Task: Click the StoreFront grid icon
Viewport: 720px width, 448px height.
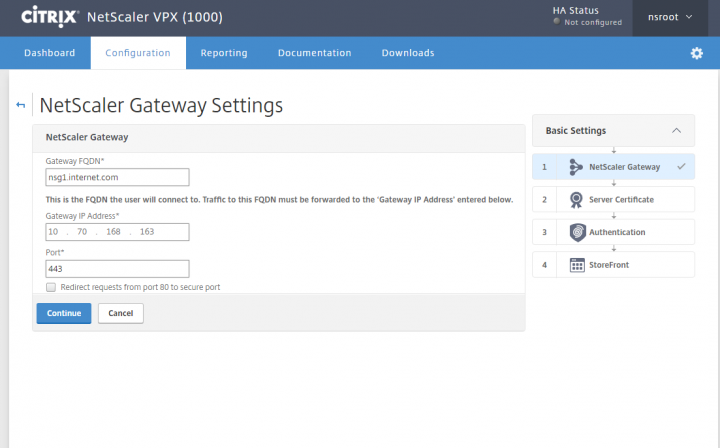Action: pos(576,265)
